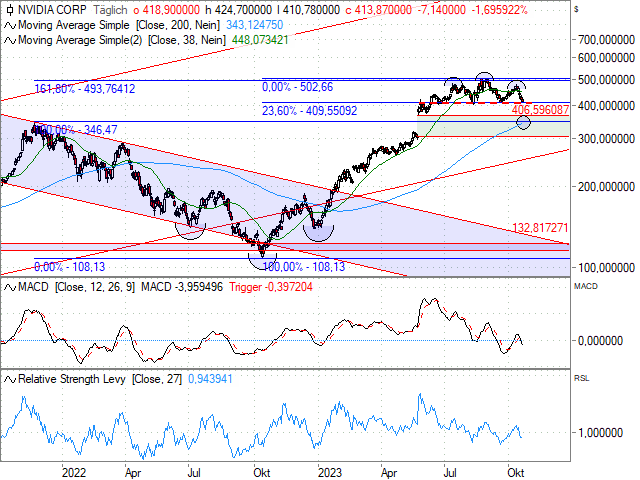This screenshot has height=480, width=640.
Task: Click the low value 410,780000
Action: click(311, 10)
